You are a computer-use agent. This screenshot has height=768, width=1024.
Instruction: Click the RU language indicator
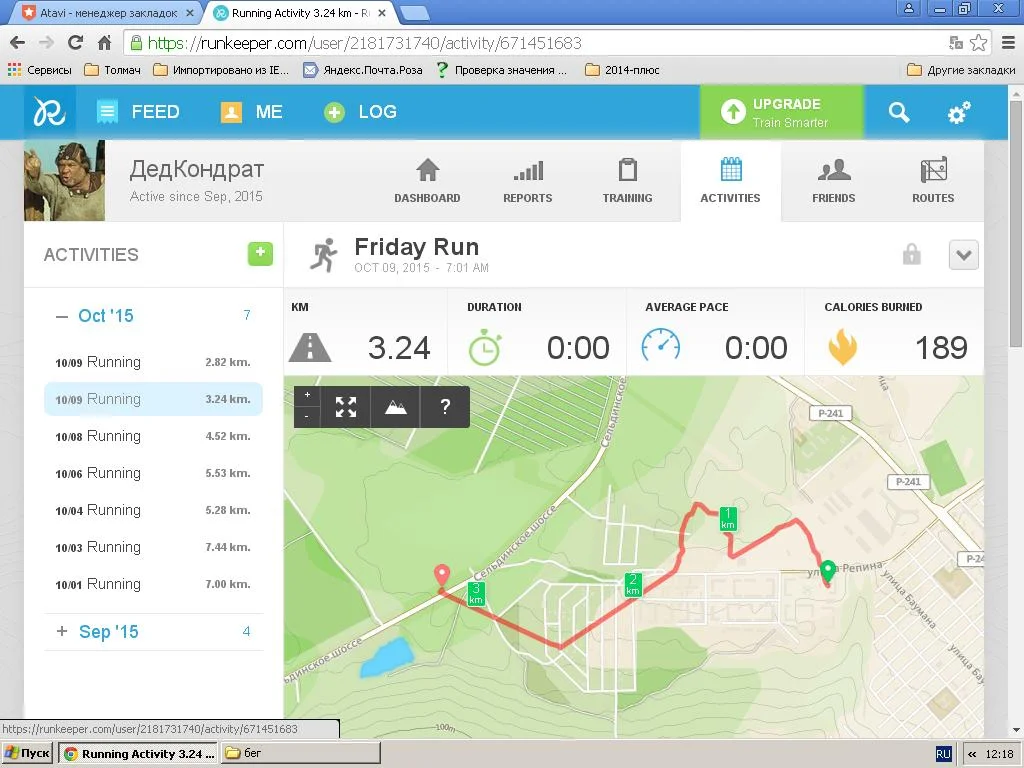tap(944, 754)
